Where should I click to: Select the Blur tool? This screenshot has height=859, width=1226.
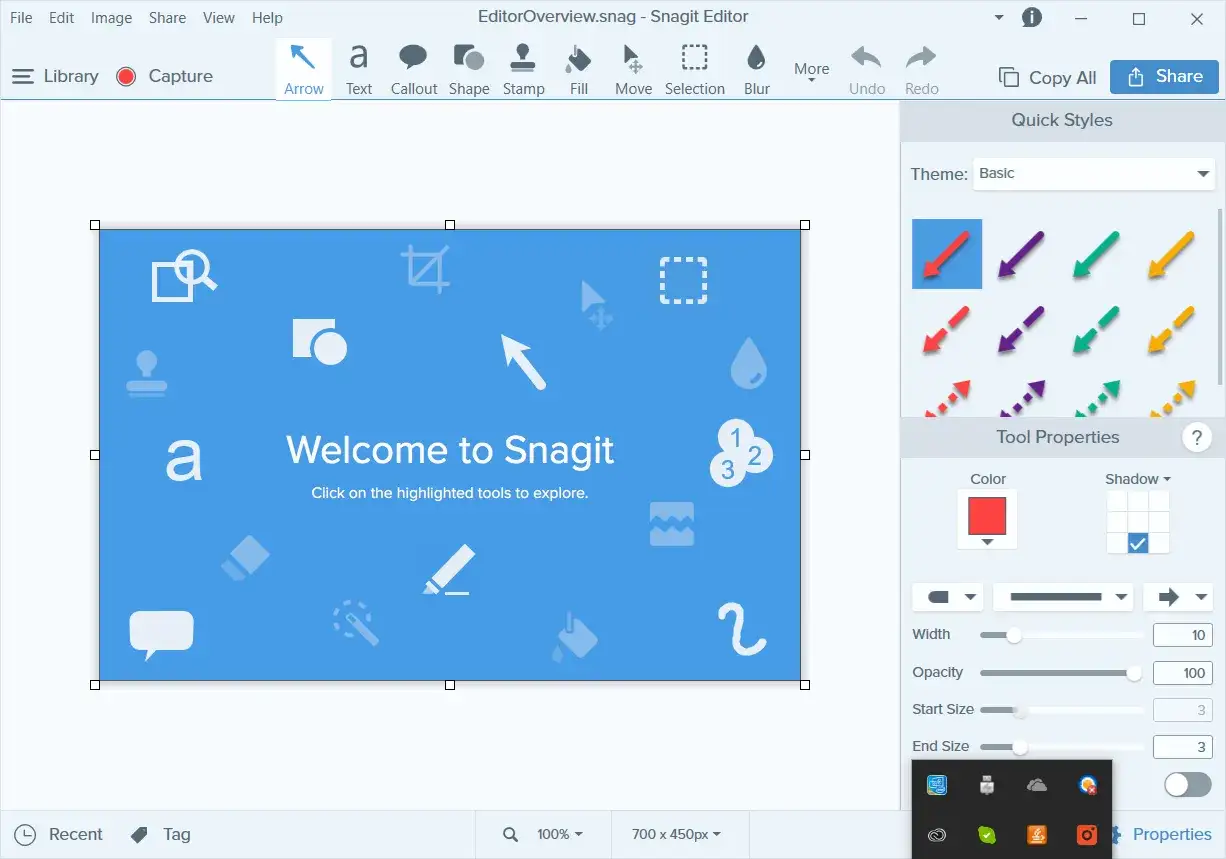[x=756, y=67]
